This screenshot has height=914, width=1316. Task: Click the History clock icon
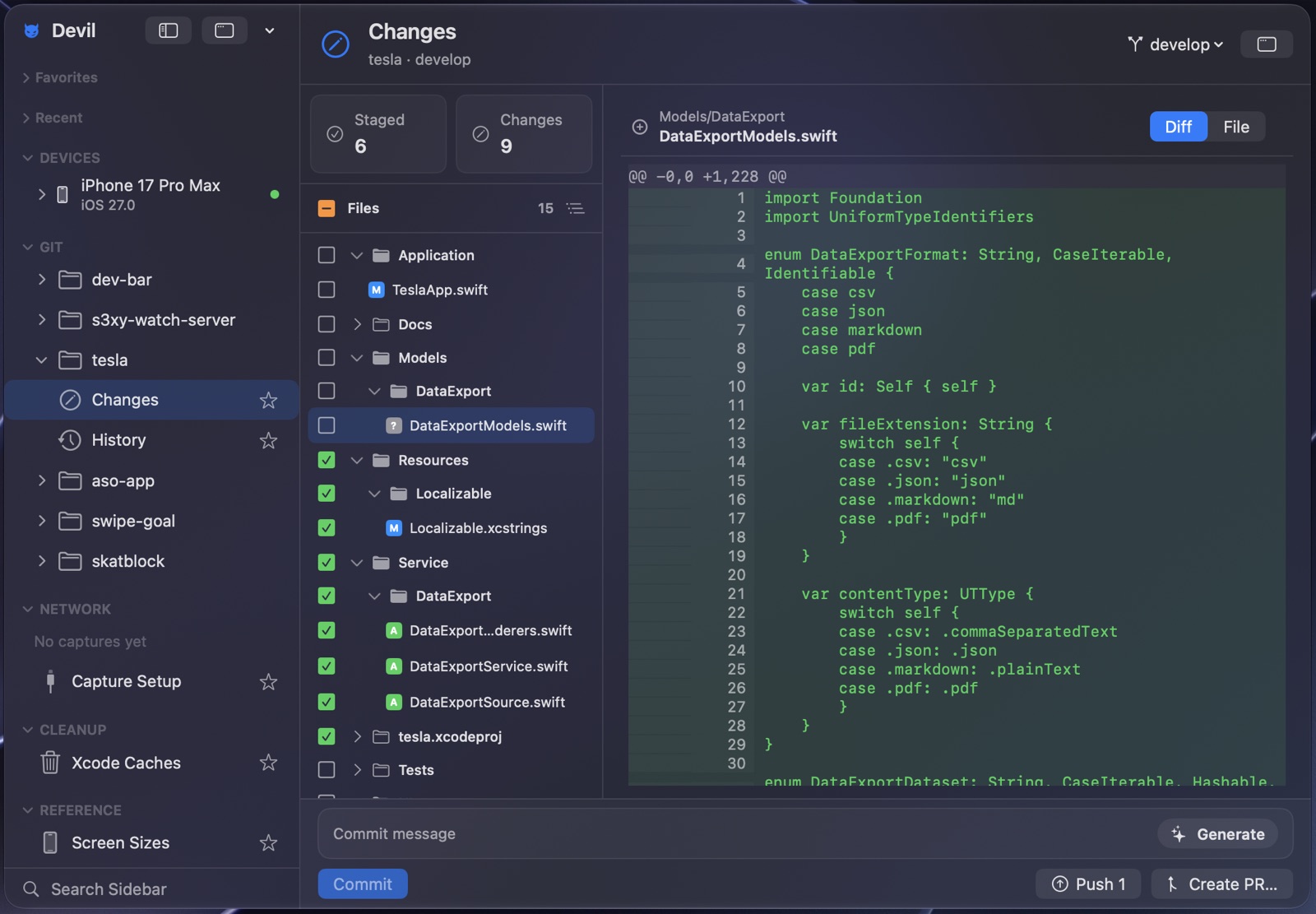coord(70,440)
